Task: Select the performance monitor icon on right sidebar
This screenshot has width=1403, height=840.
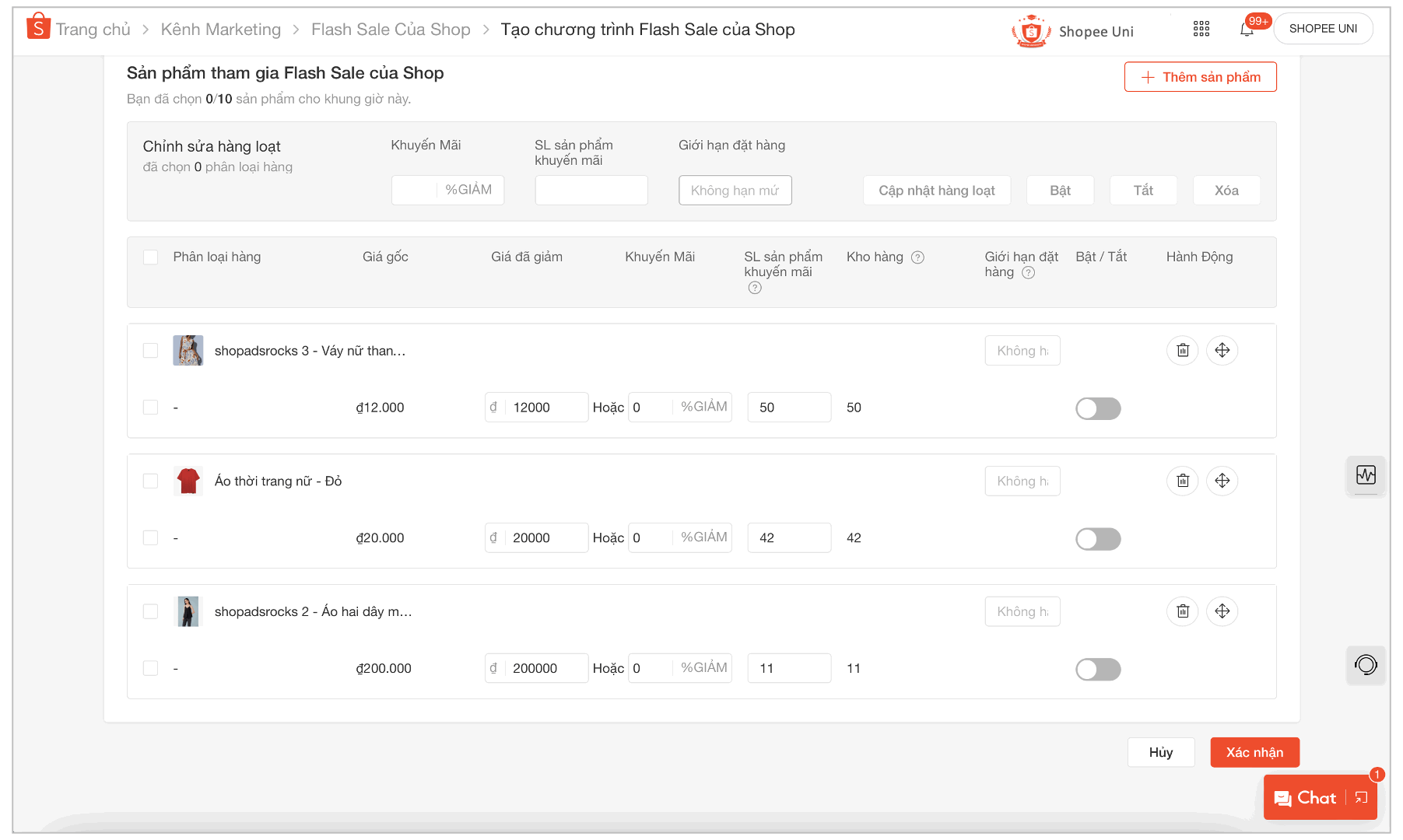Action: 1366,476
